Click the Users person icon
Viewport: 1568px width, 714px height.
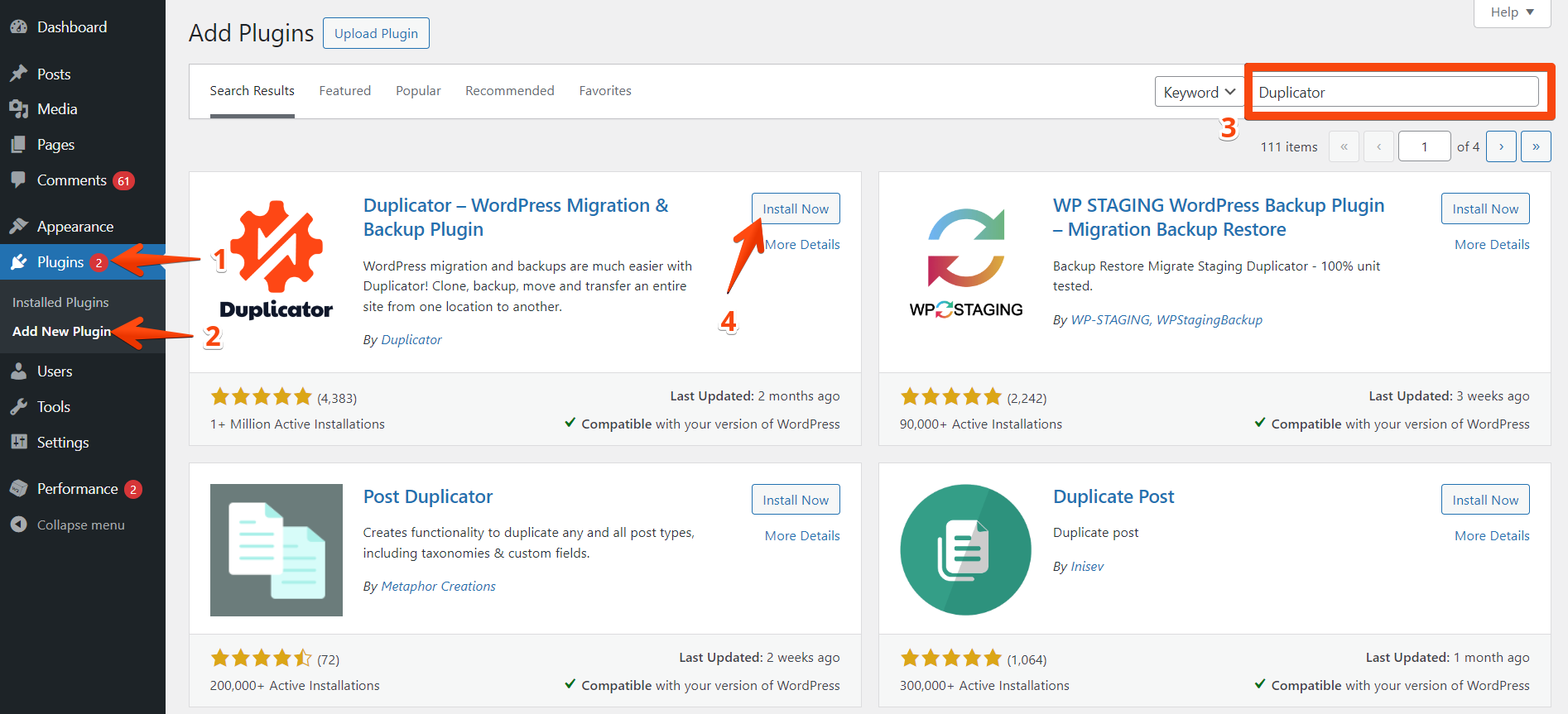(19, 371)
